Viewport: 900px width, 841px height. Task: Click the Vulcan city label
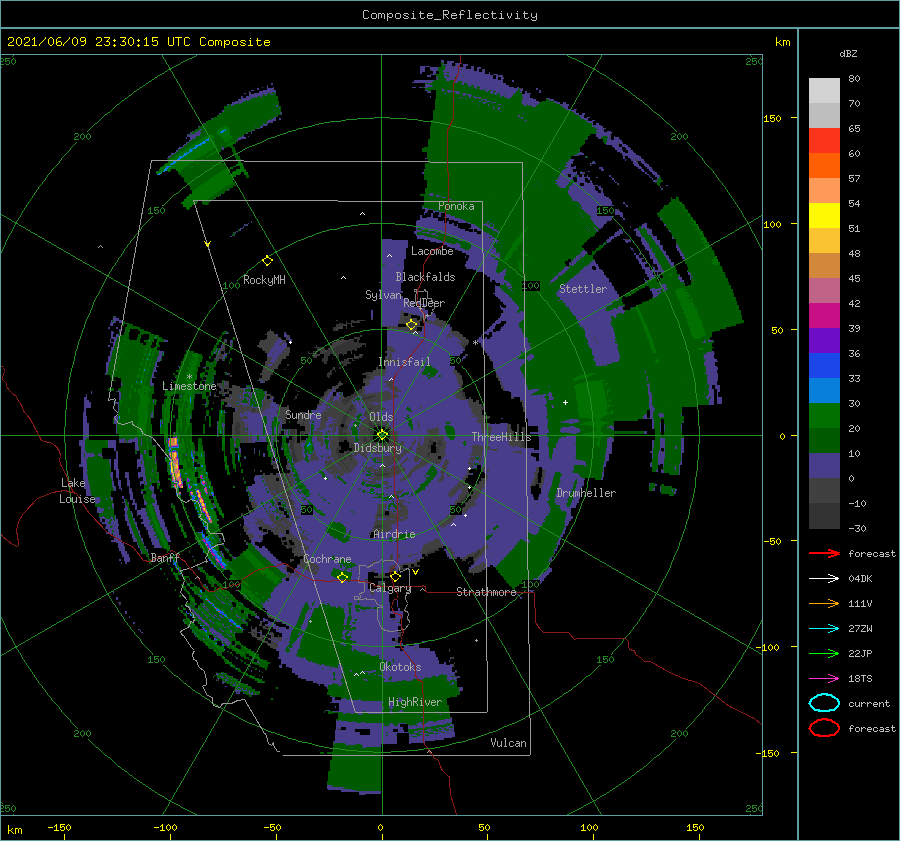[x=509, y=743]
